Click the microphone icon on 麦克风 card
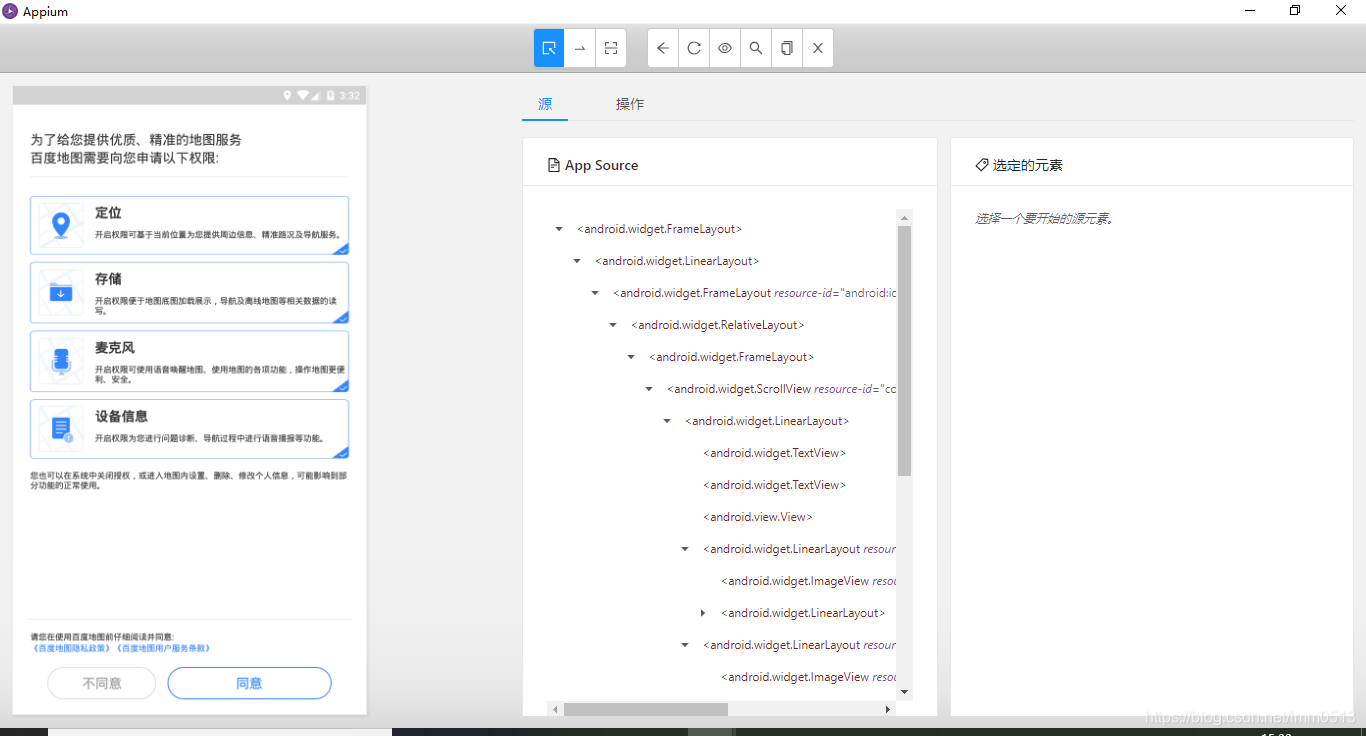This screenshot has width=1366, height=736. (61, 361)
